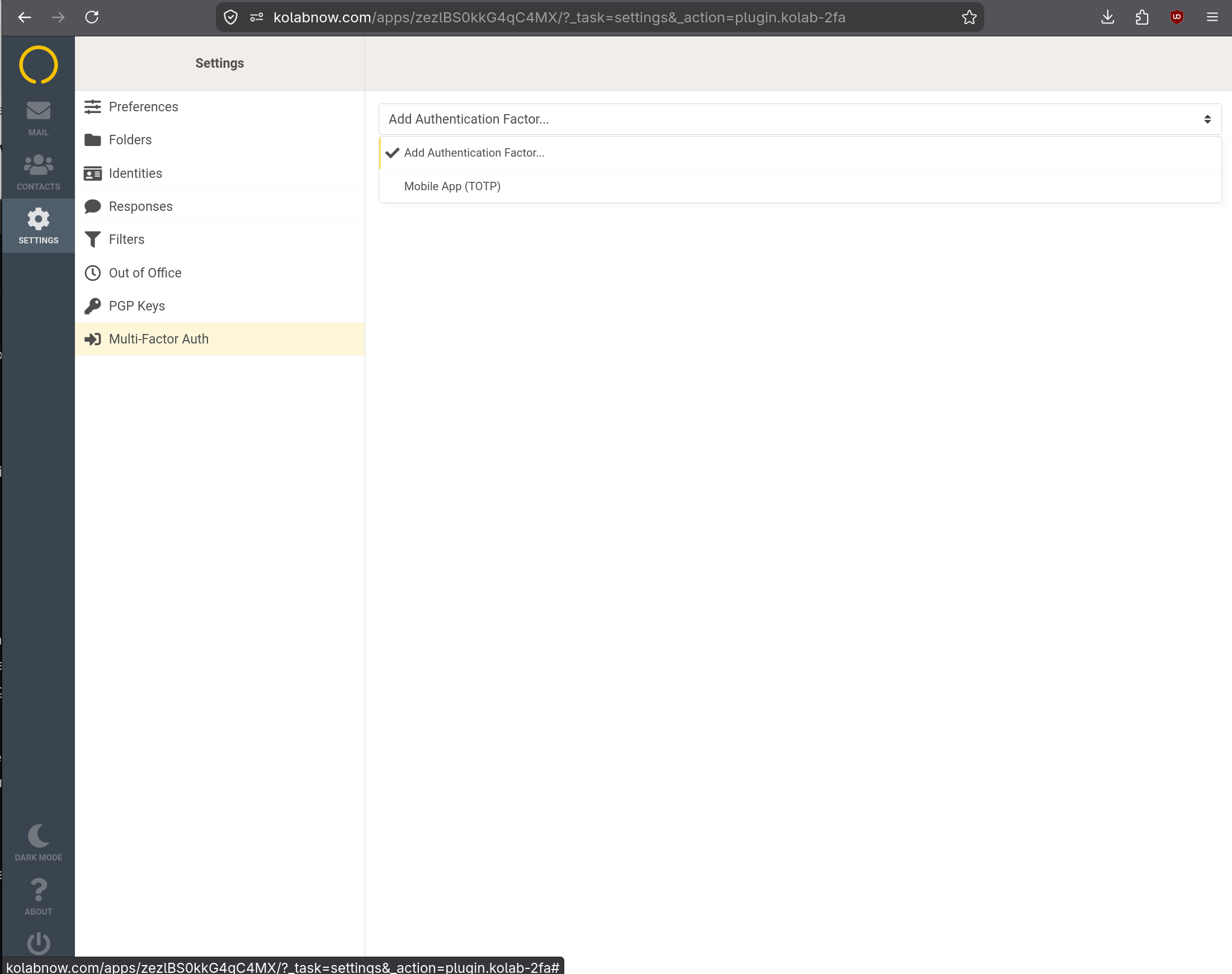
Task: Open PGP Keys settings section
Action: (x=137, y=306)
